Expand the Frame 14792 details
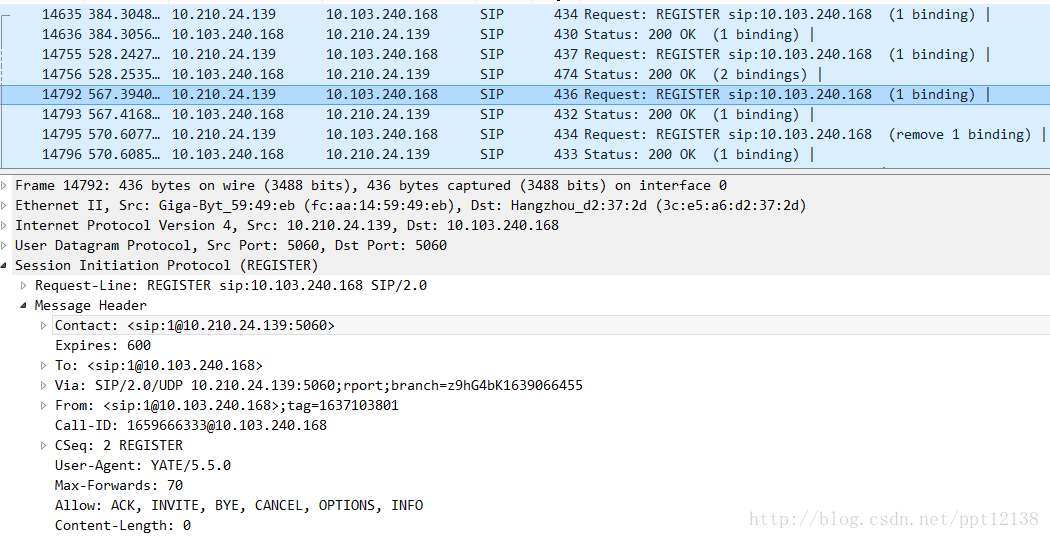The height and width of the screenshot is (539, 1050). tap(5, 185)
